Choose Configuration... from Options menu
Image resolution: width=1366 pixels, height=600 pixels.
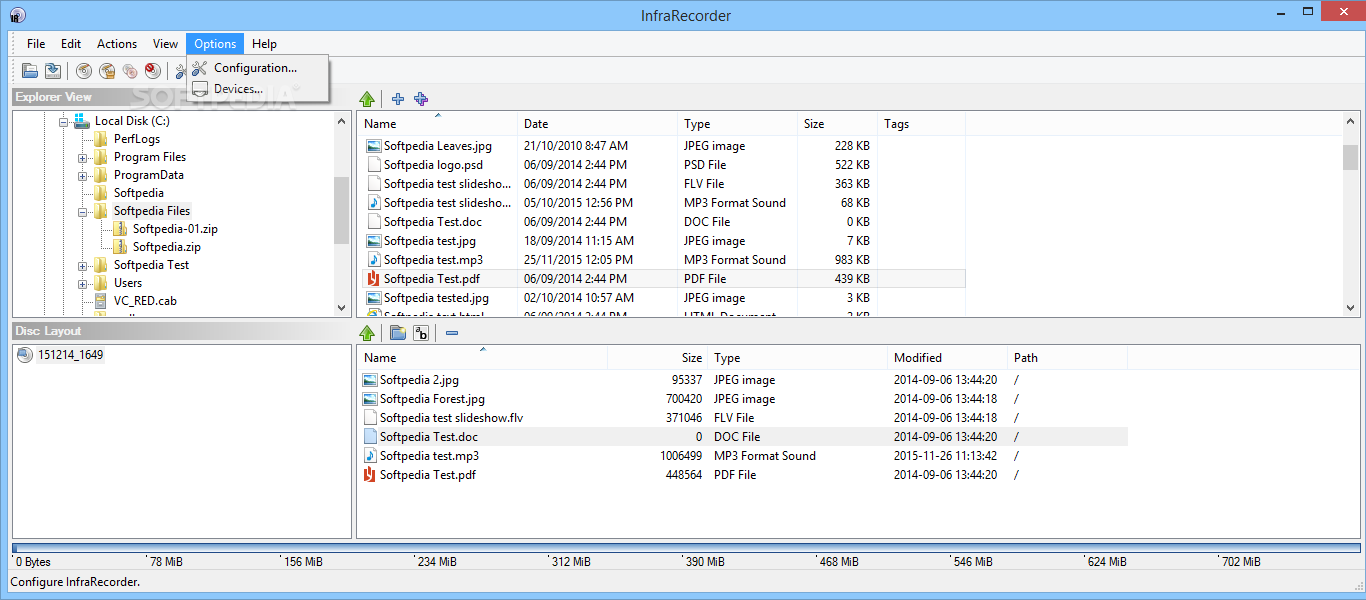tap(256, 68)
